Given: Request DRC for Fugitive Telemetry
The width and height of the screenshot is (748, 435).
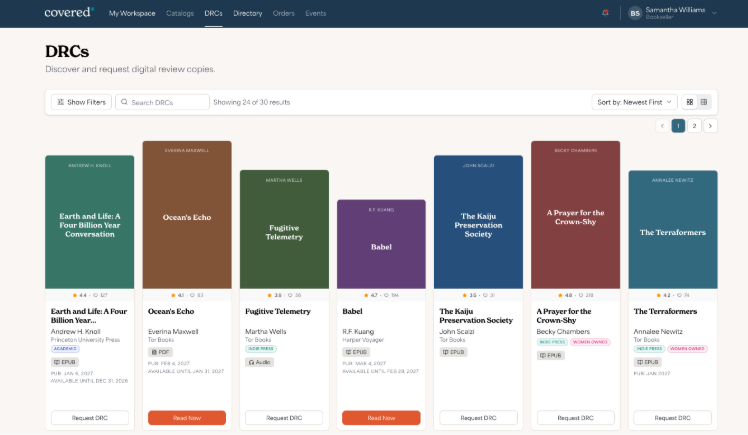Looking at the screenshot, I should tap(284, 418).
